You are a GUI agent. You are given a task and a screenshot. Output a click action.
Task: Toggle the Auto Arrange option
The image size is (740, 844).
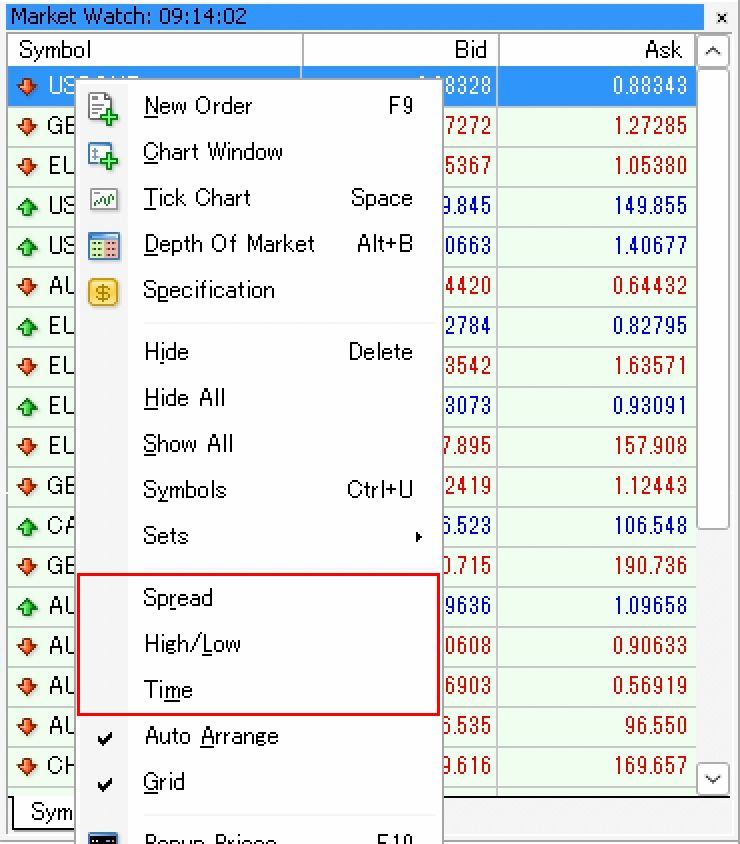211,737
